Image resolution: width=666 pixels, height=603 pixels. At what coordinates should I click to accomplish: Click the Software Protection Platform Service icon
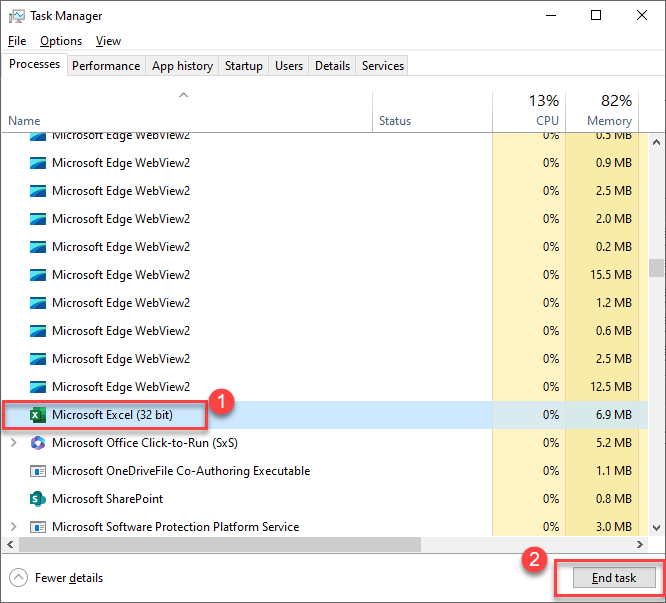(38, 527)
